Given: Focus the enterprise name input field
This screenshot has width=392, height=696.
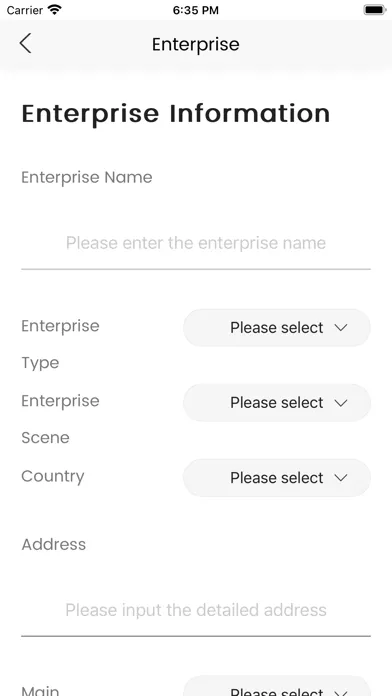Looking at the screenshot, I should pos(196,243).
